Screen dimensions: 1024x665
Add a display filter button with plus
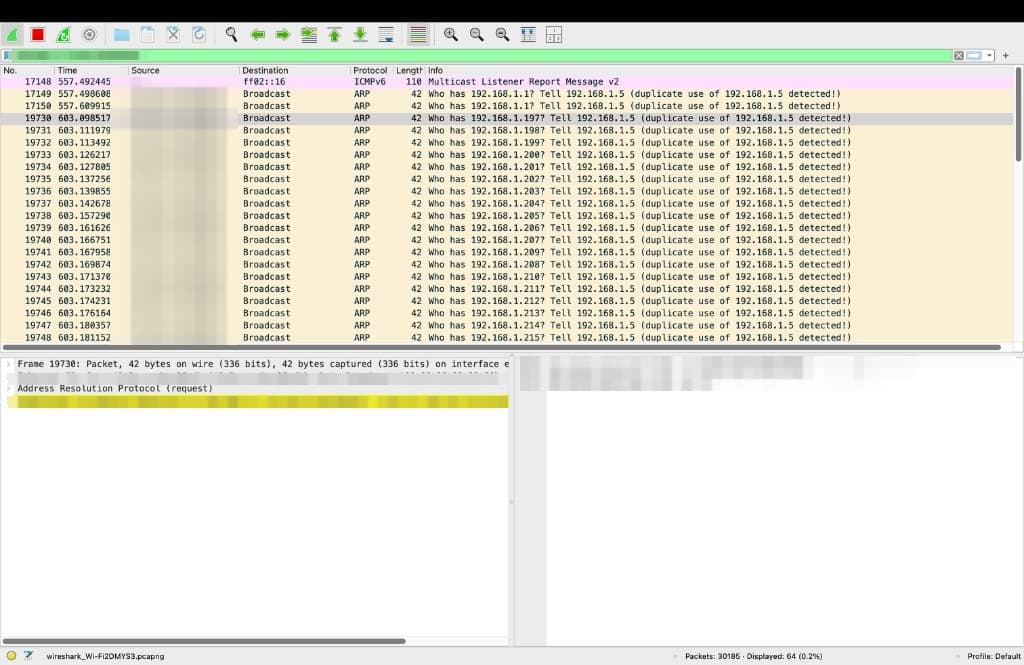click(1006, 56)
